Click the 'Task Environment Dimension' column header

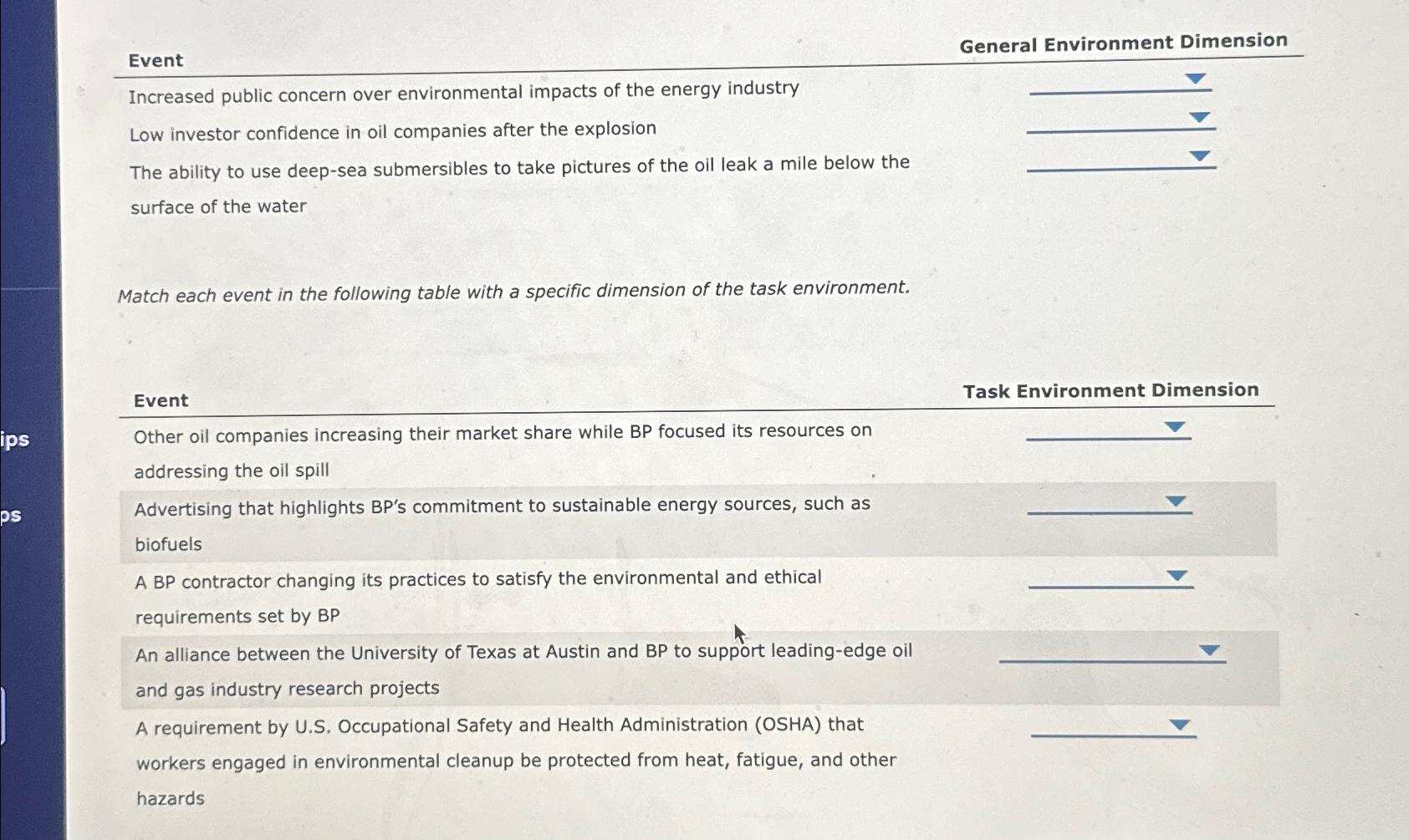point(1110,390)
